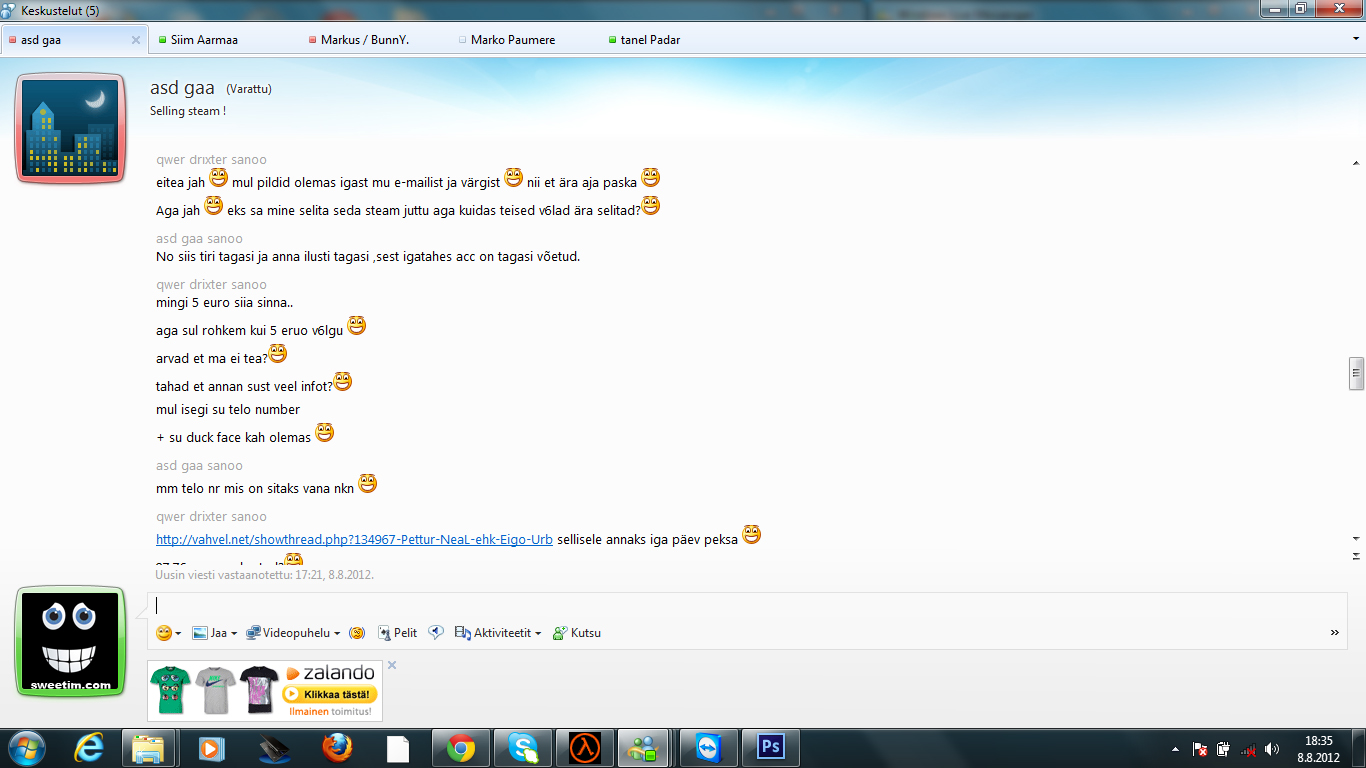Open the vahvel.net showthread link
Image resolution: width=1366 pixels, height=768 pixels.
[354, 539]
